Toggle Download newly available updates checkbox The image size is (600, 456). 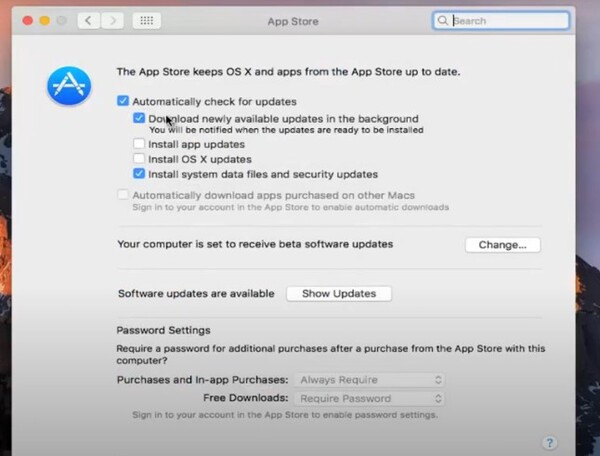(x=139, y=118)
